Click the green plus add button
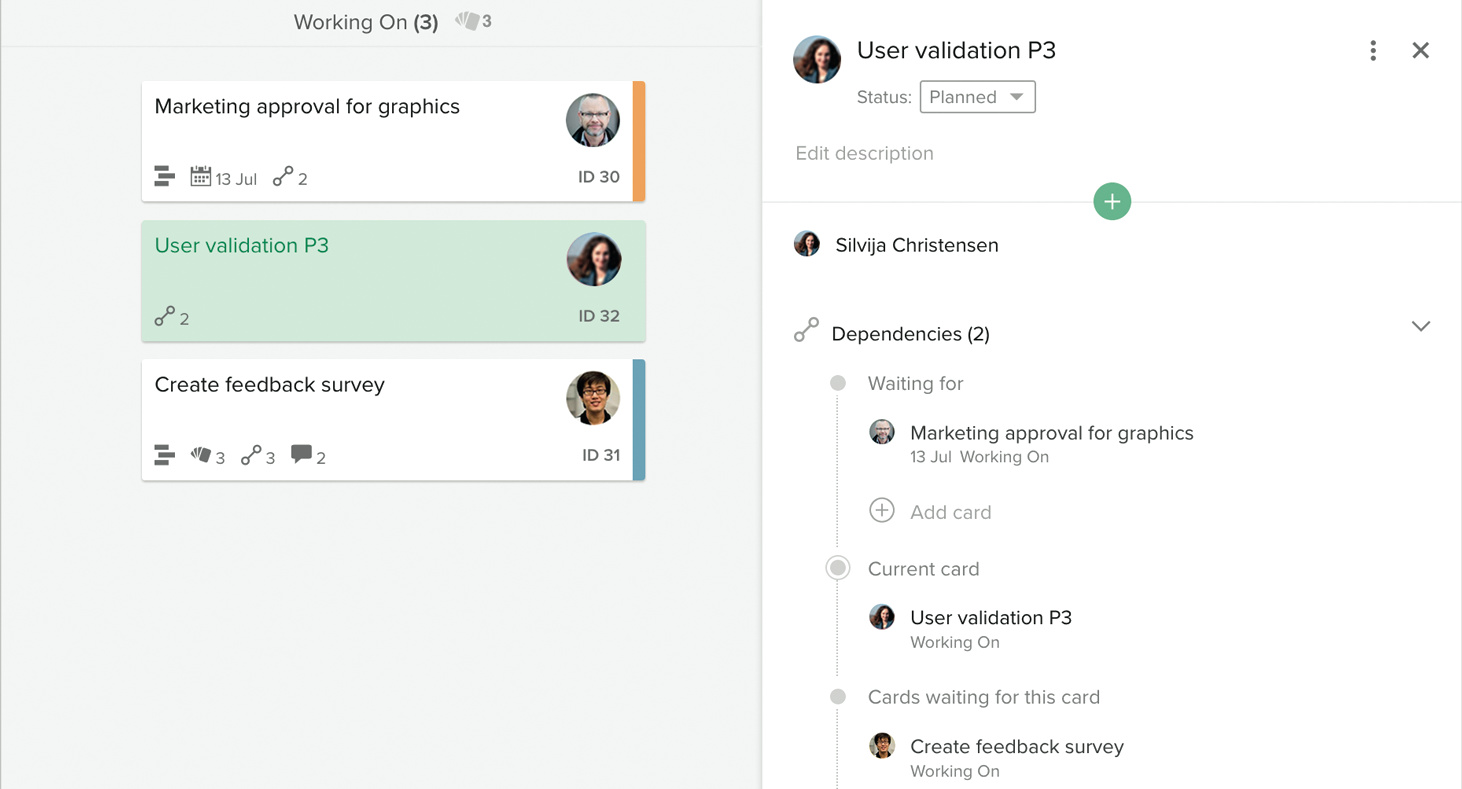Viewport: 1462px width, 789px height. 1112,201
